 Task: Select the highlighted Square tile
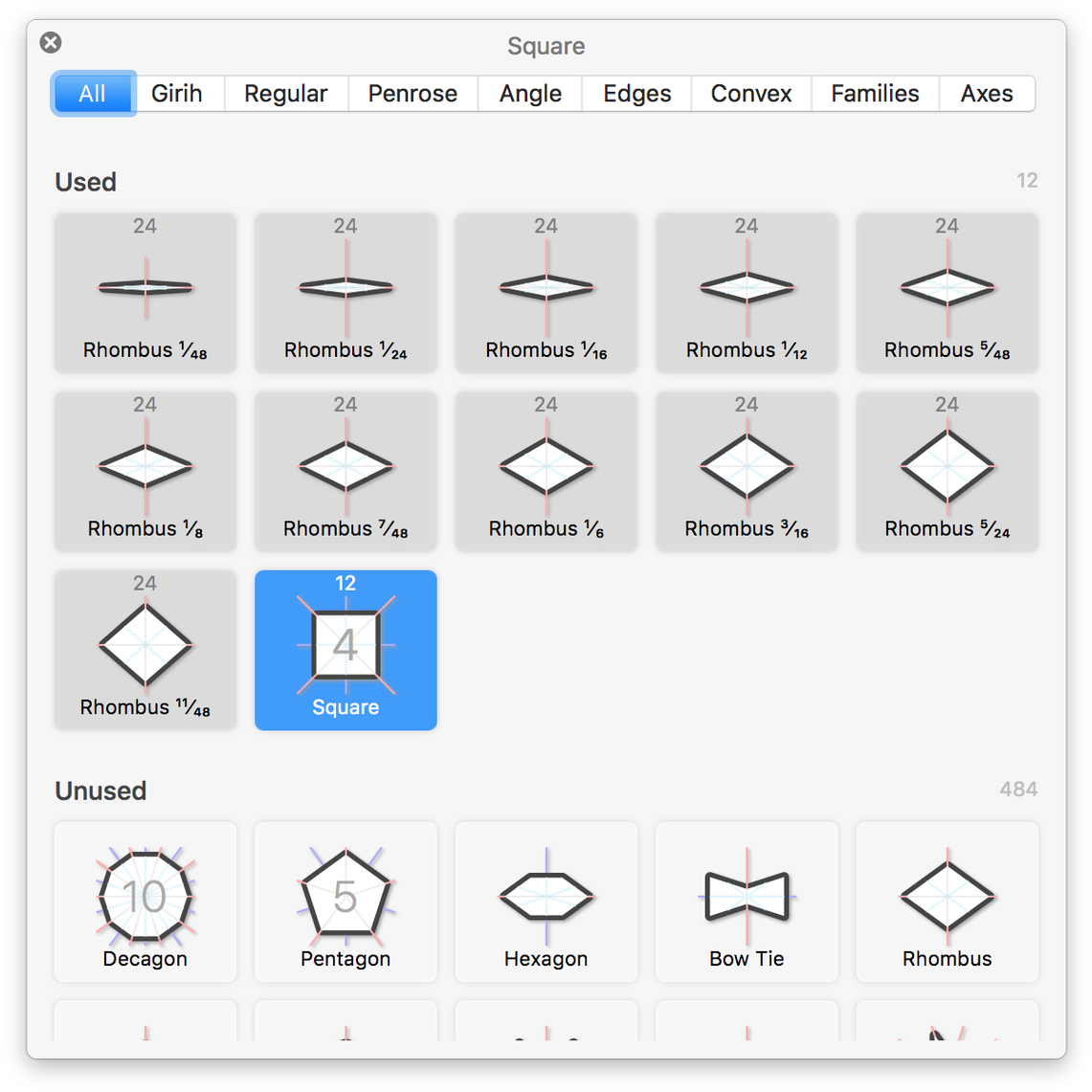click(x=345, y=650)
